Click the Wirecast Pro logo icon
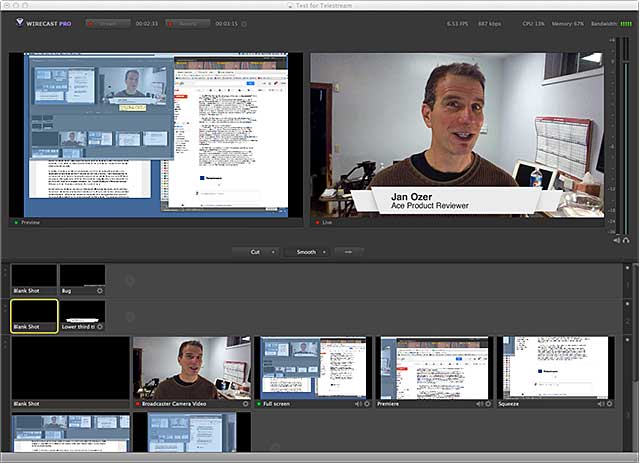The height and width of the screenshot is (463, 640). (20, 22)
